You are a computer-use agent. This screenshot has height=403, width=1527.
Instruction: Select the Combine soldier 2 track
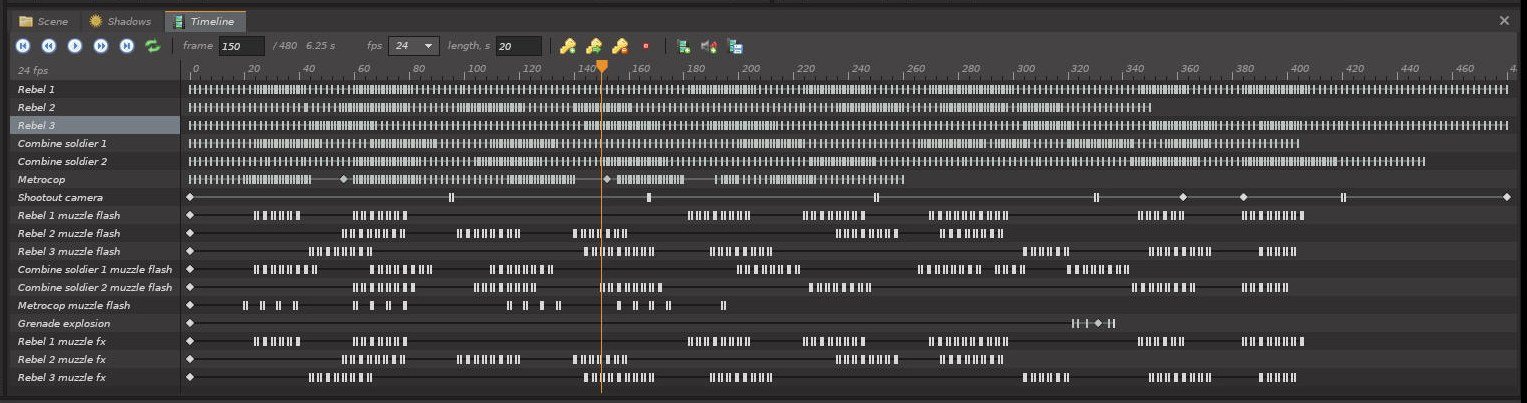(x=95, y=162)
